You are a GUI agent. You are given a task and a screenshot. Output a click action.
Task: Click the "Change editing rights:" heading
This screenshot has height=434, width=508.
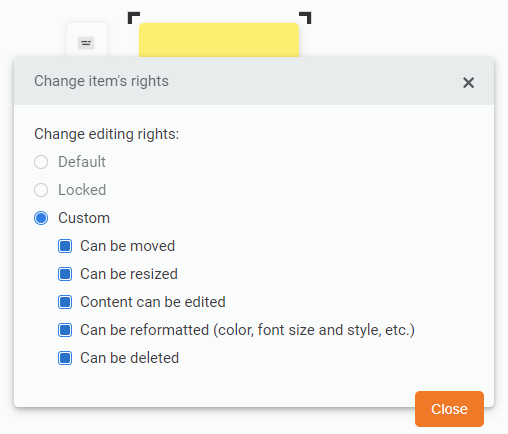pyautogui.click(x=107, y=134)
